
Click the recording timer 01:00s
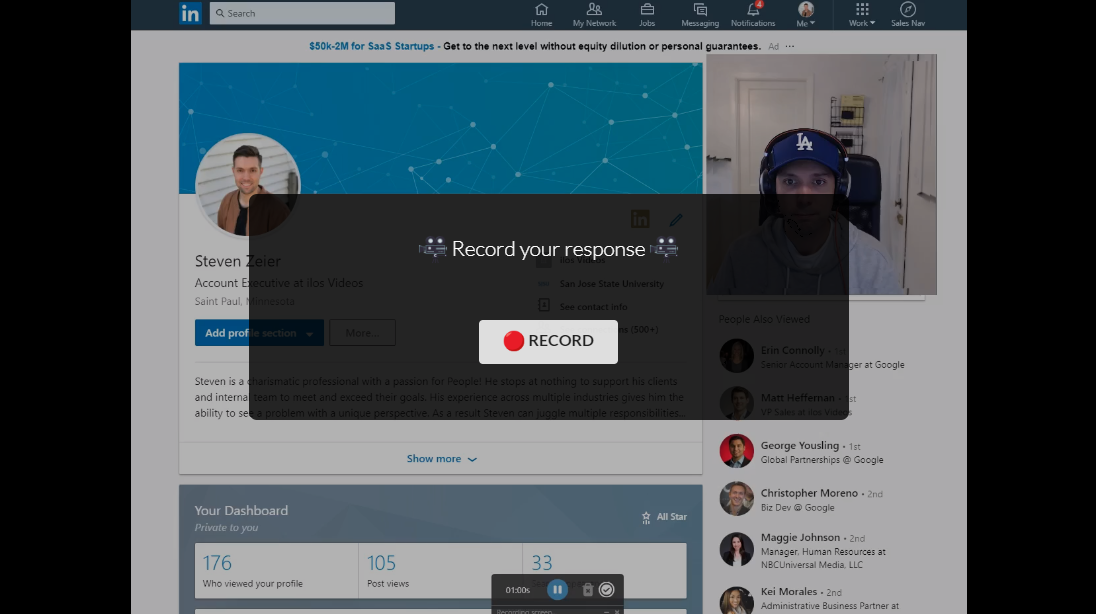tap(518, 590)
